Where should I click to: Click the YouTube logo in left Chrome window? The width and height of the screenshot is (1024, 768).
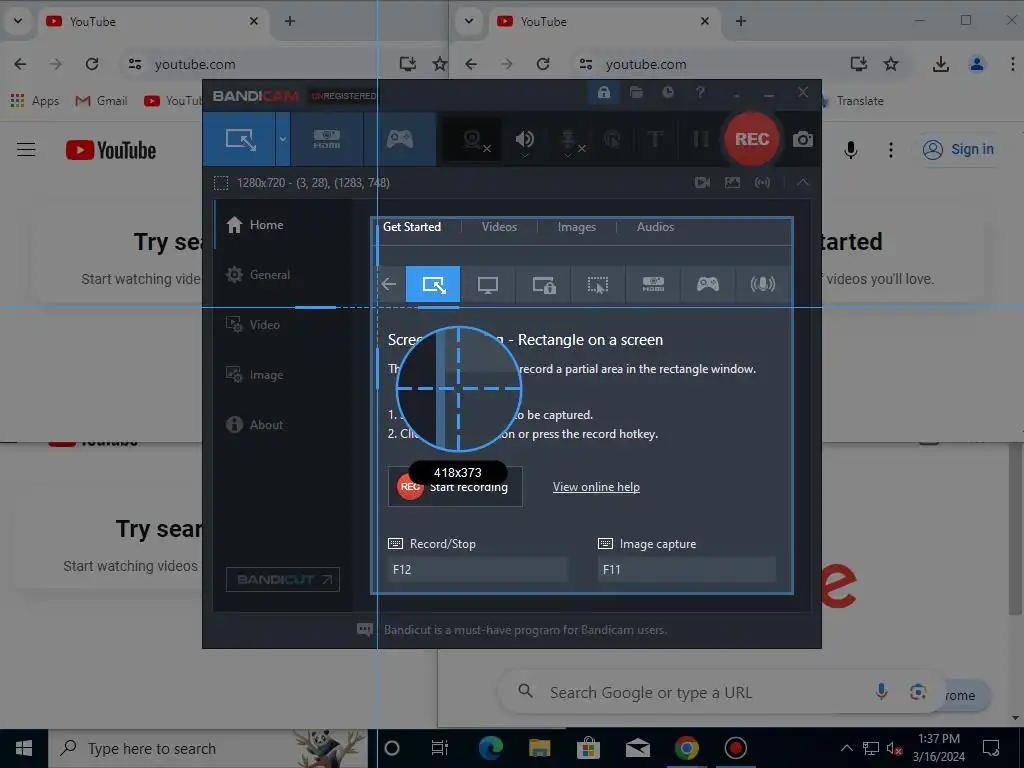click(111, 150)
